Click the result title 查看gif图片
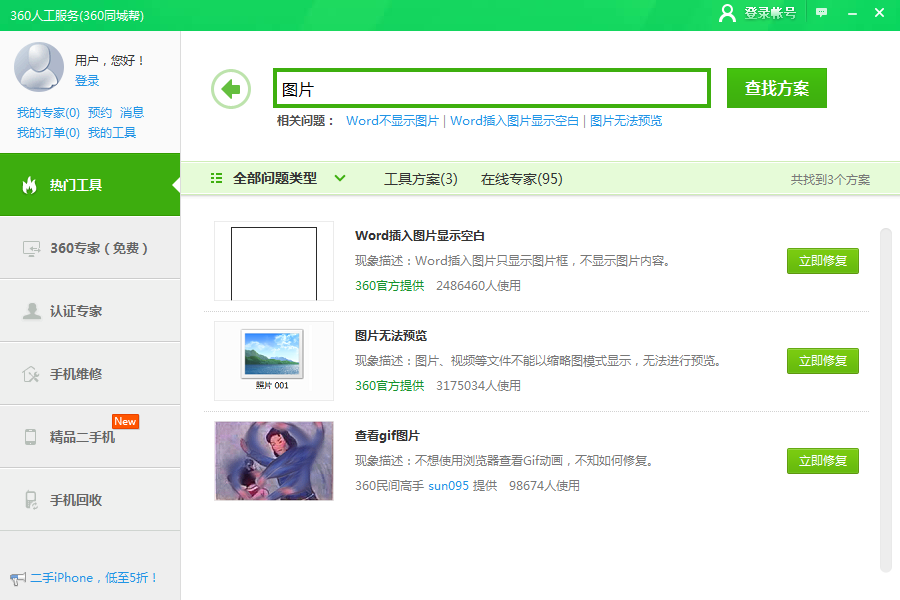Image resolution: width=900 pixels, height=600 pixels. [x=387, y=436]
